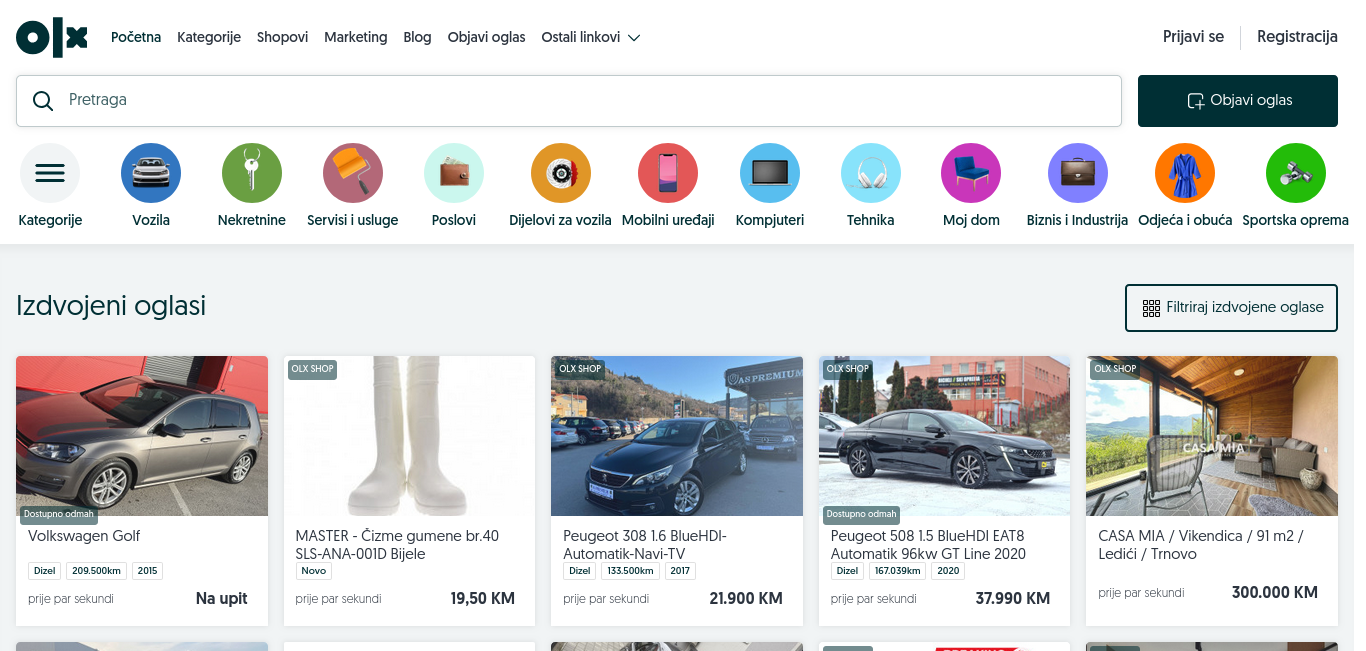1366x651 pixels.
Task: Open the Peugeot 508 listing photo
Action: (x=944, y=436)
